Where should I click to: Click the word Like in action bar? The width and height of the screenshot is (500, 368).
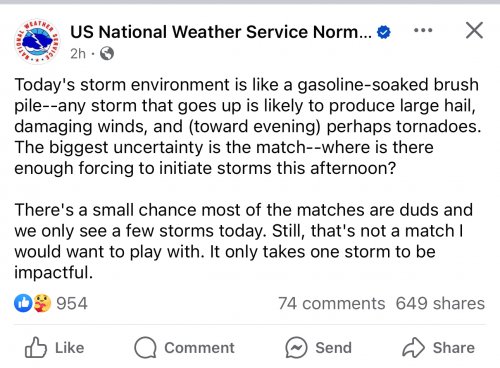click(x=70, y=348)
